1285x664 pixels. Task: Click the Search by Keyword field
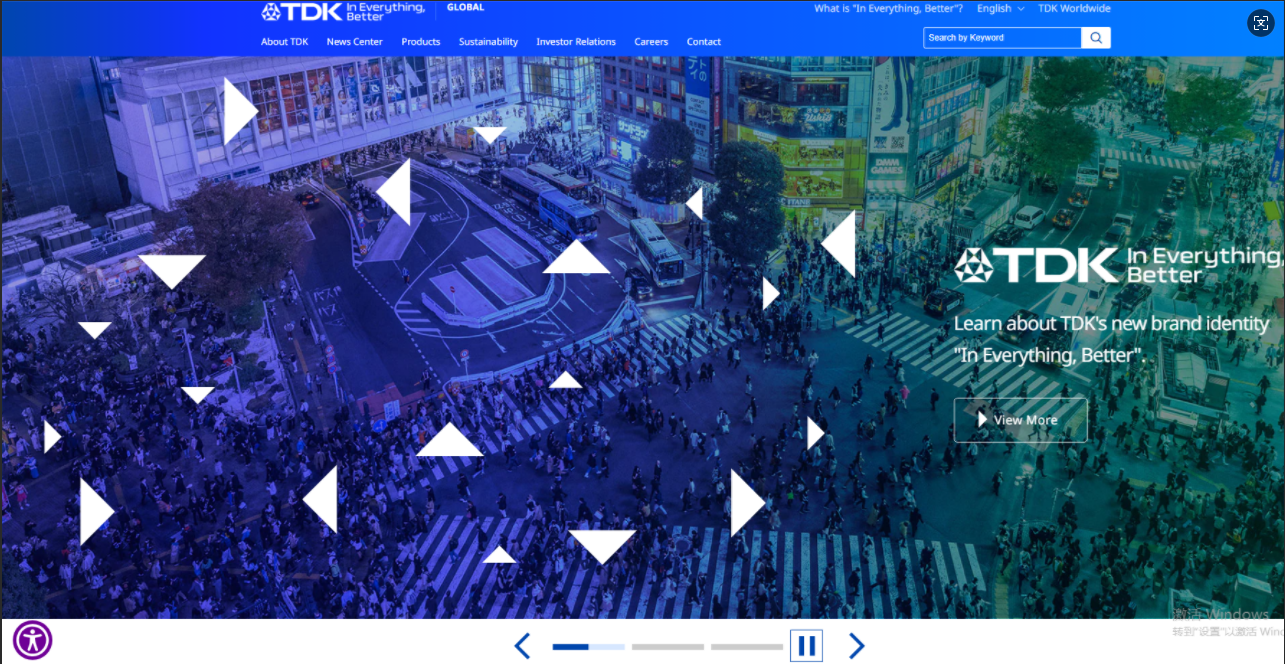point(1002,38)
